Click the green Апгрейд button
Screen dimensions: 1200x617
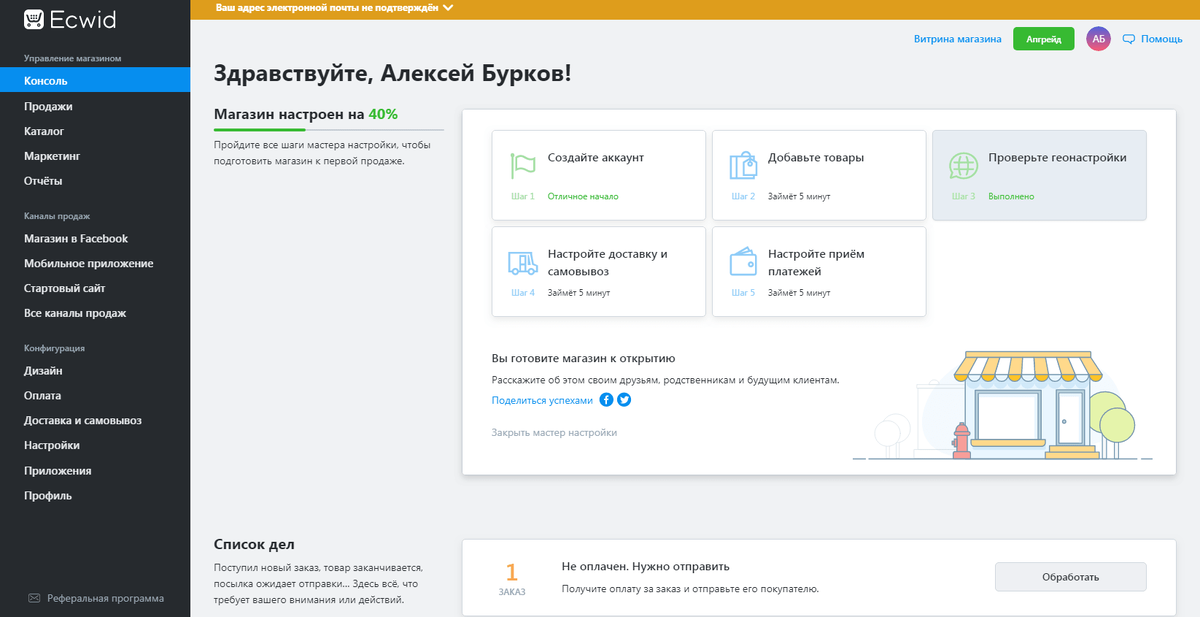click(x=1043, y=39)
